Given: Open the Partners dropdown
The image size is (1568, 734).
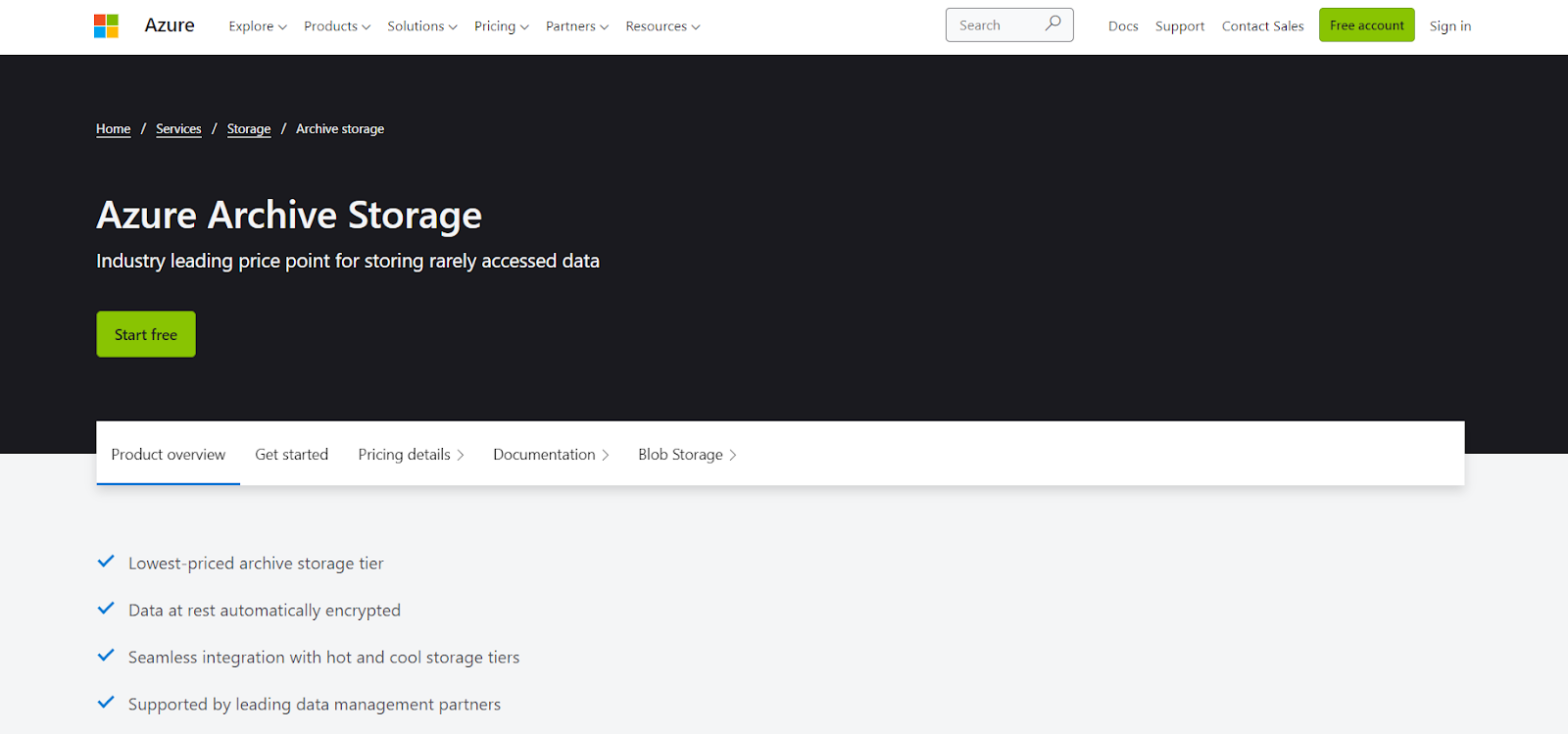Looking at the screenshot, I should coord(577,26).
